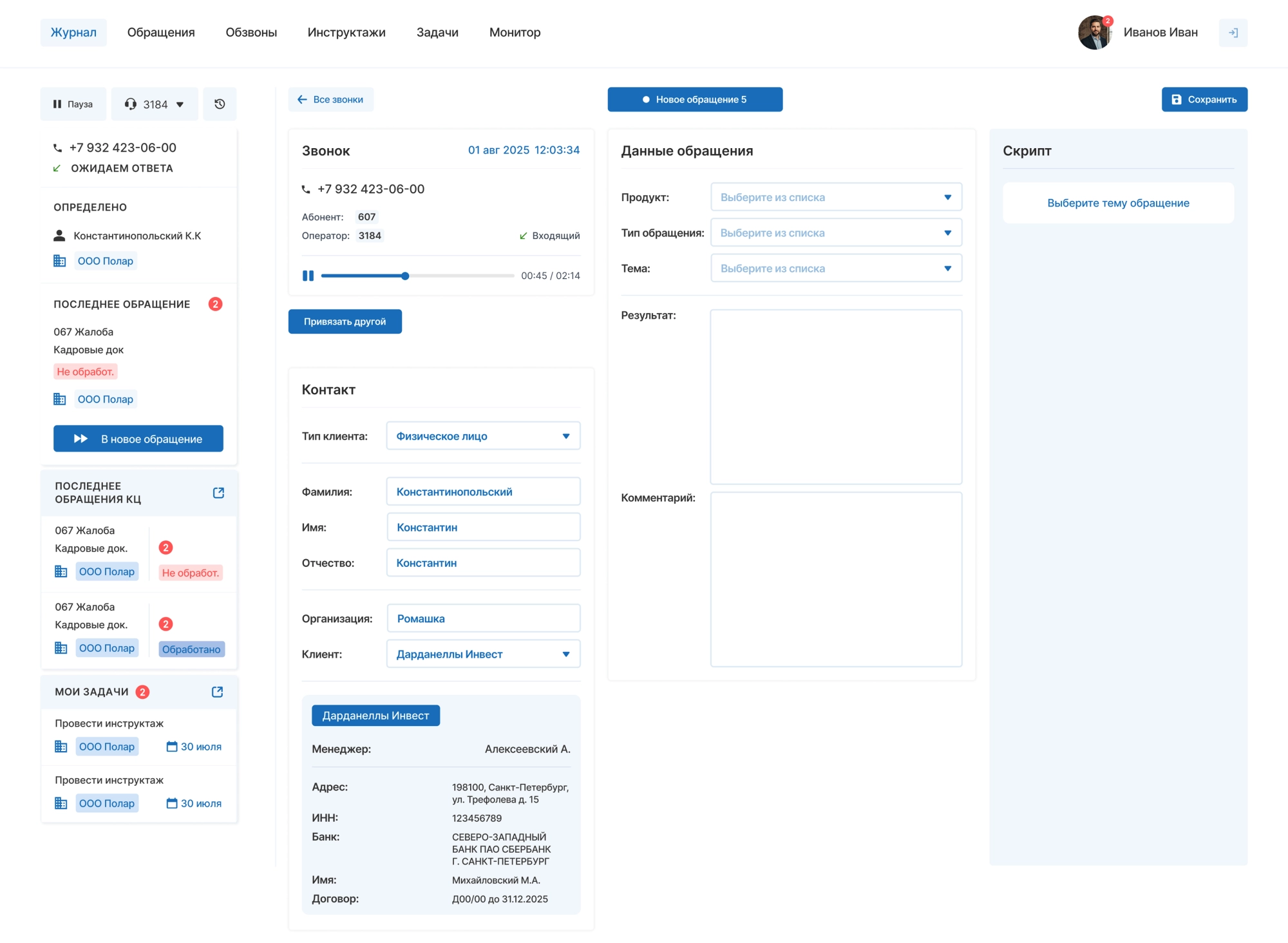The width and height of the screenshot is (1288, 943).
Task: Click the Сохранить button
Action: (x=1204, y=100)
